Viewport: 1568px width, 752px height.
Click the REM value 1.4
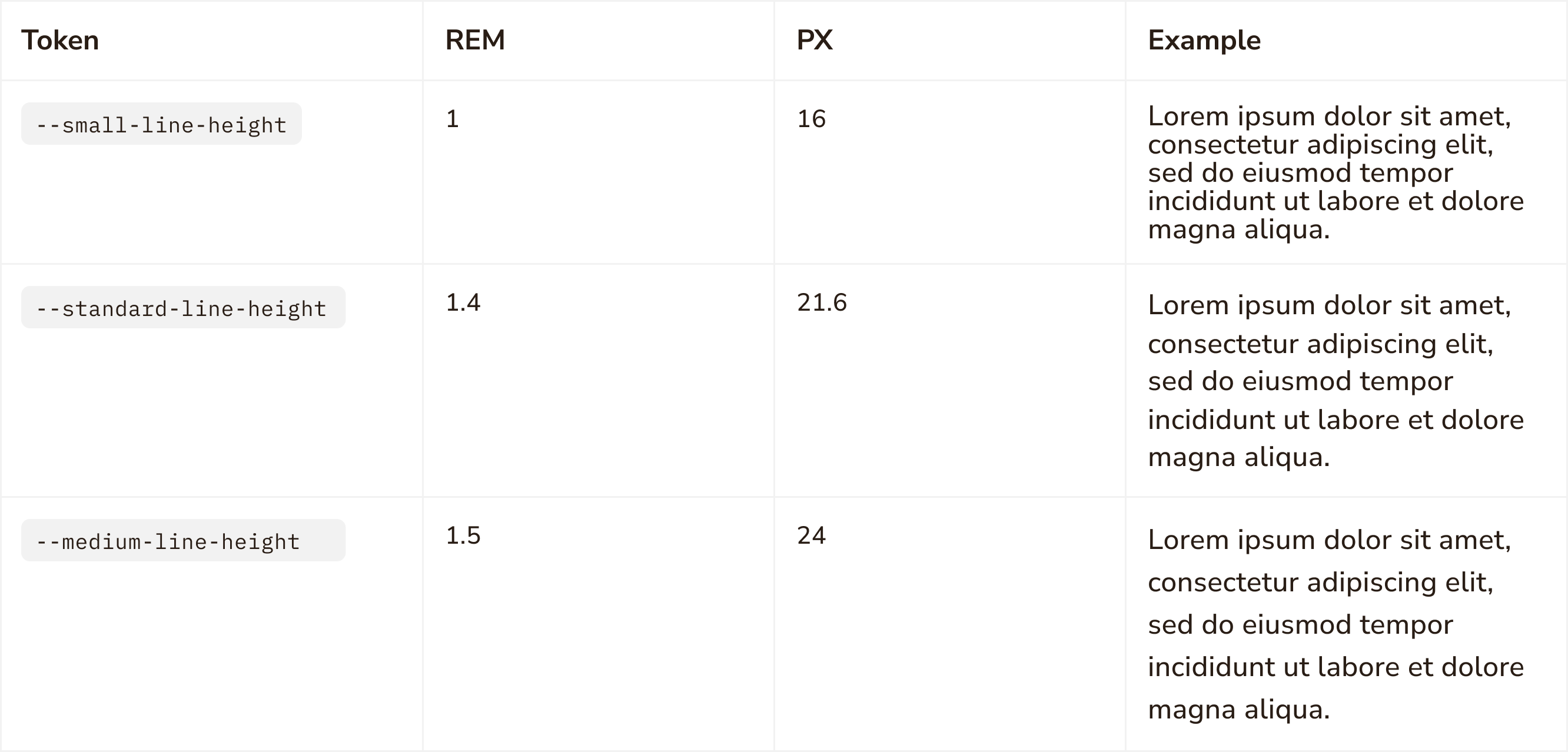click(x=463, y=302)
